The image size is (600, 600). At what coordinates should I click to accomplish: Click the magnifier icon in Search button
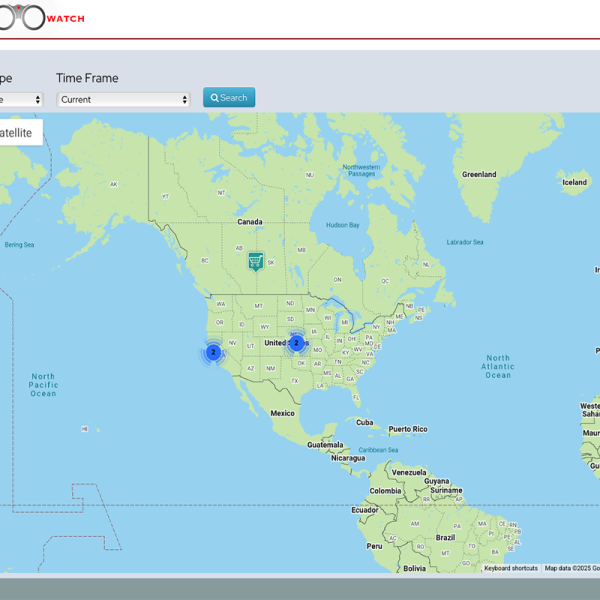(x=215, y=98)
